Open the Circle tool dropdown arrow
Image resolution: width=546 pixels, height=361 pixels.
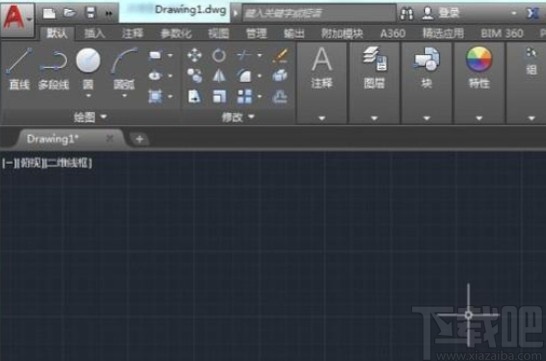pos(88,95)
